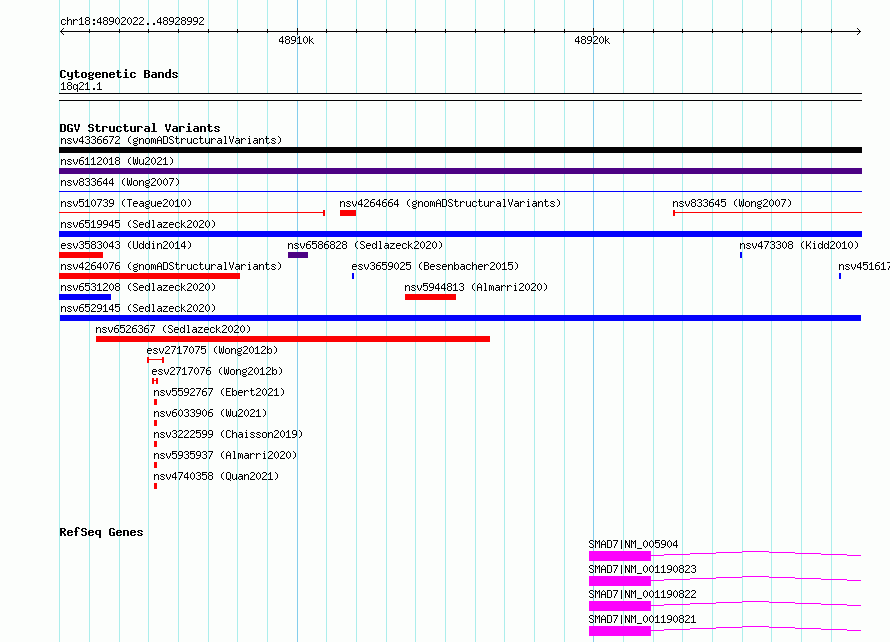Select nsv4740358 (Quan2021) label
Screen dimensions: 890x642
pos(216,476)
